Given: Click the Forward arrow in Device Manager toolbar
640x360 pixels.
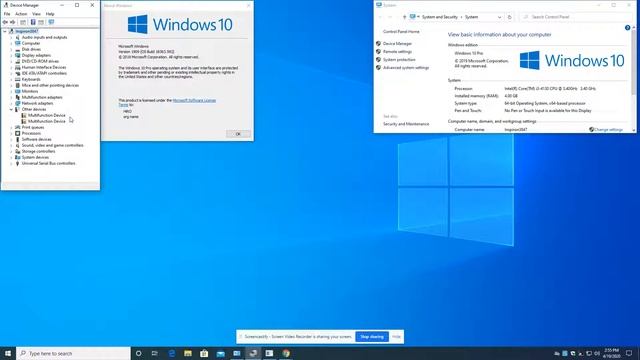Looking at the screenshot, I should coord(13,22).
